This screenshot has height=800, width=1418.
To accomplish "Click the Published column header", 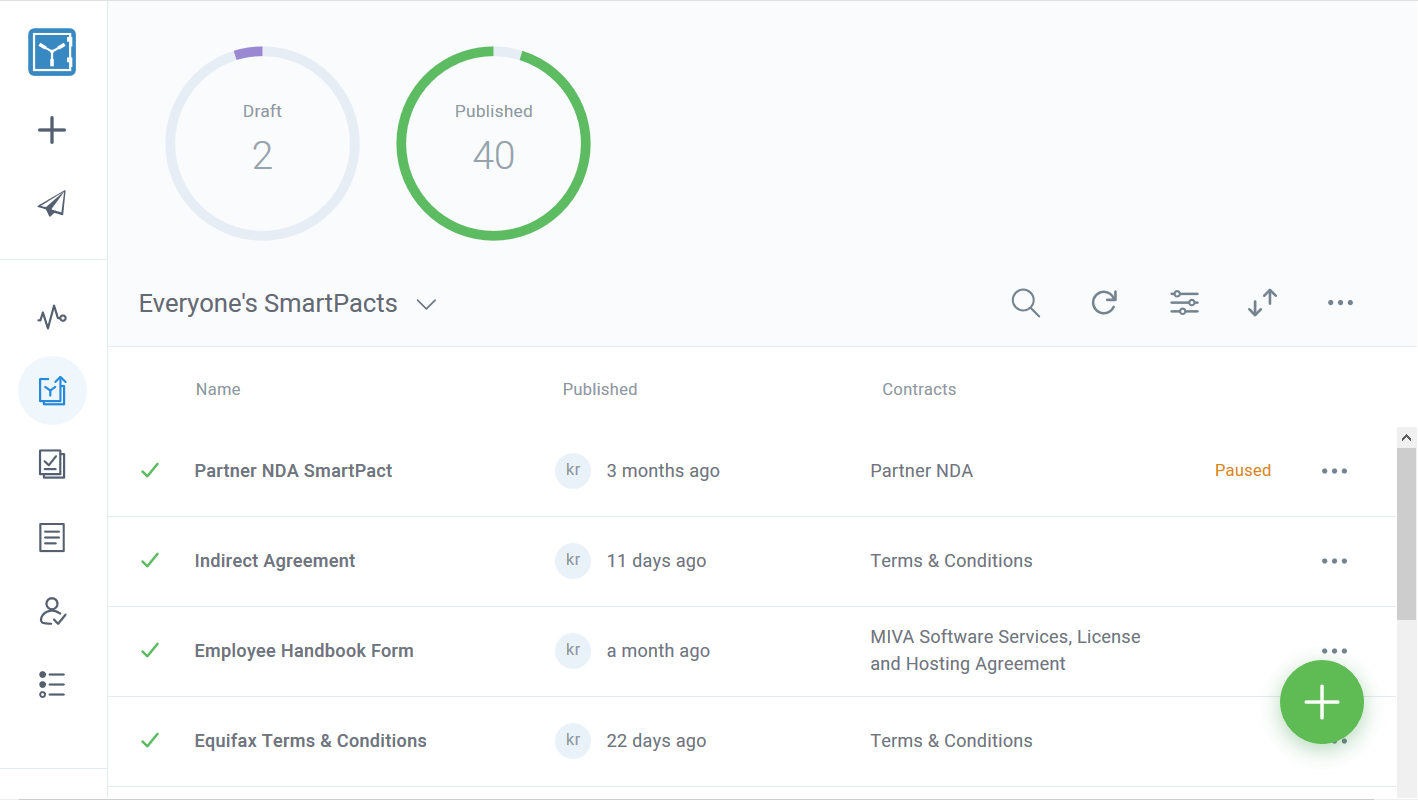I will (x=600, y=389).
